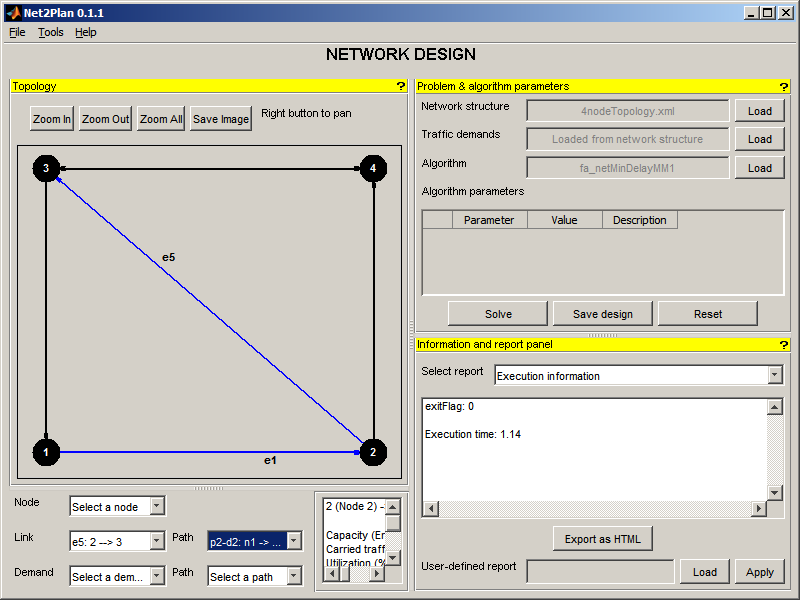The image size is (800, 600).
Task: Click the Topology panel help question mark
Action: (400, 87)
